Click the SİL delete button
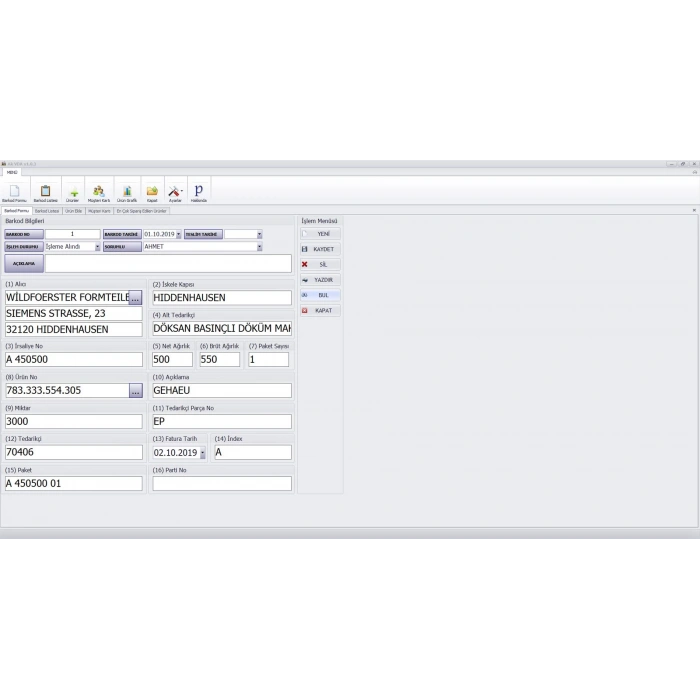This screenshot has height=700, width=700. click(320, 264)
